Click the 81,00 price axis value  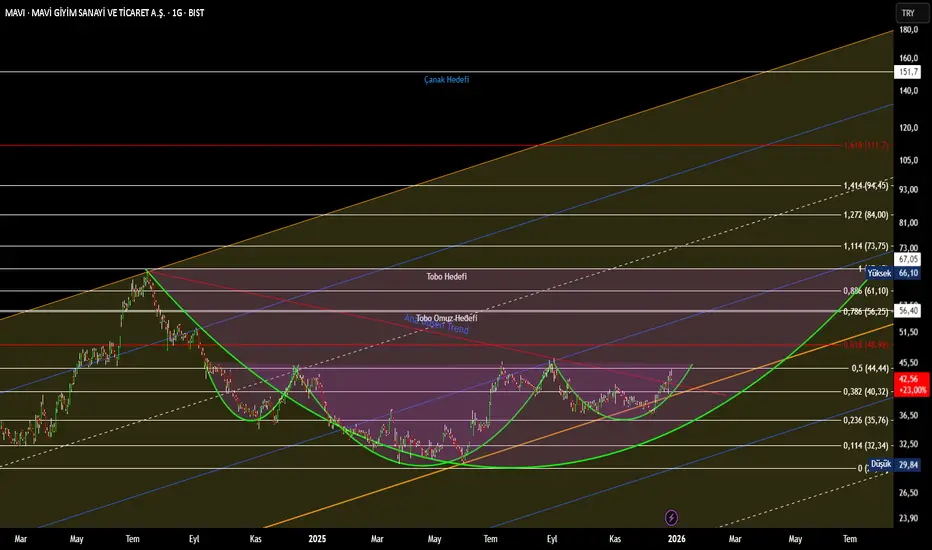point(908,222)
